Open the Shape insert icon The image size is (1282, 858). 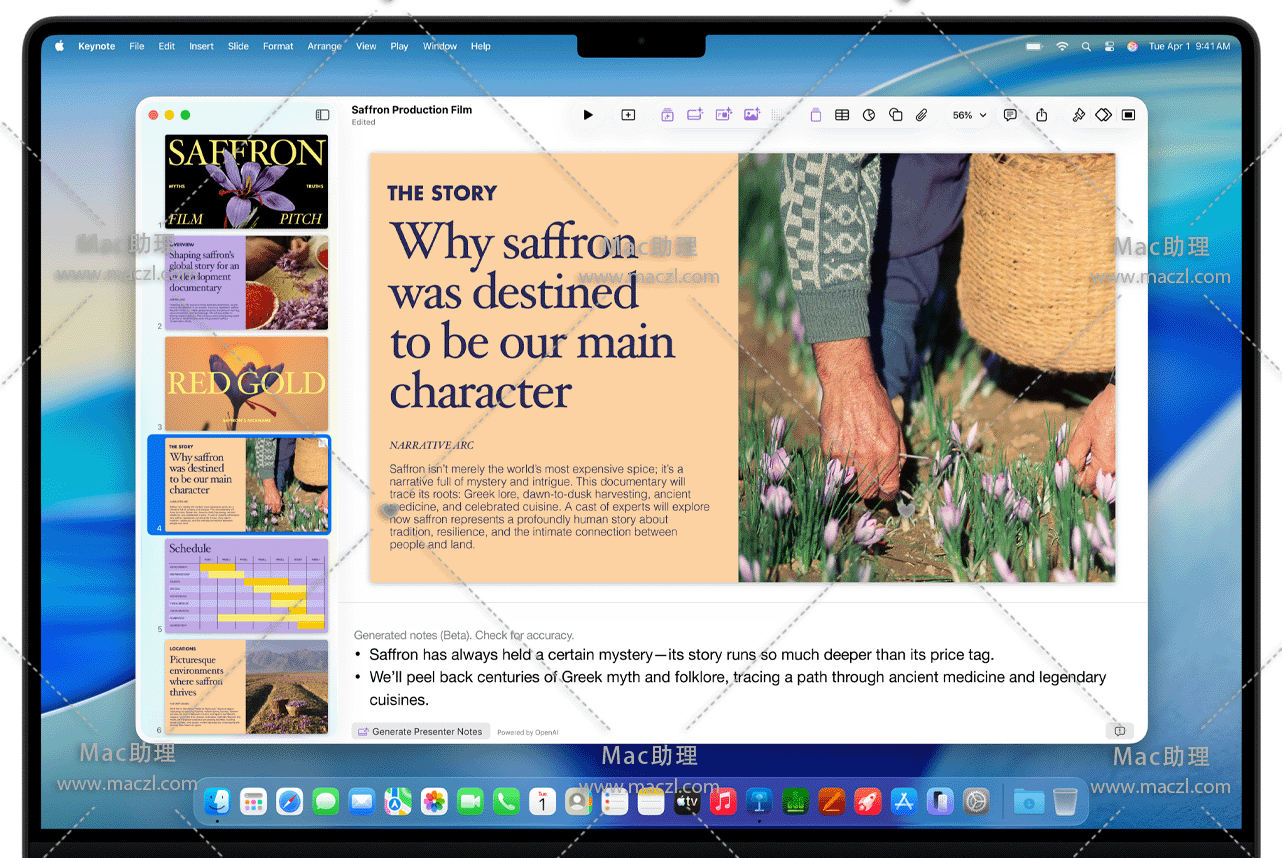coord(896,115)
